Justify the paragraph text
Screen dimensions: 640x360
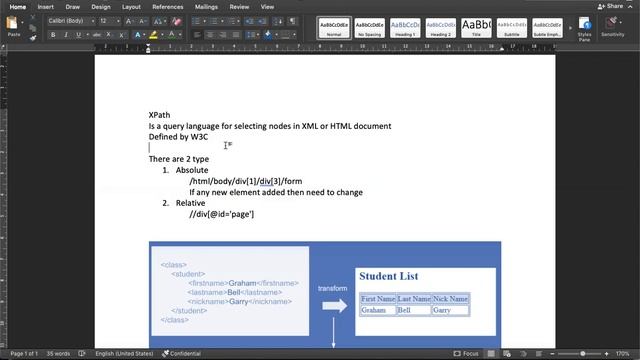[x=236, y=35]
